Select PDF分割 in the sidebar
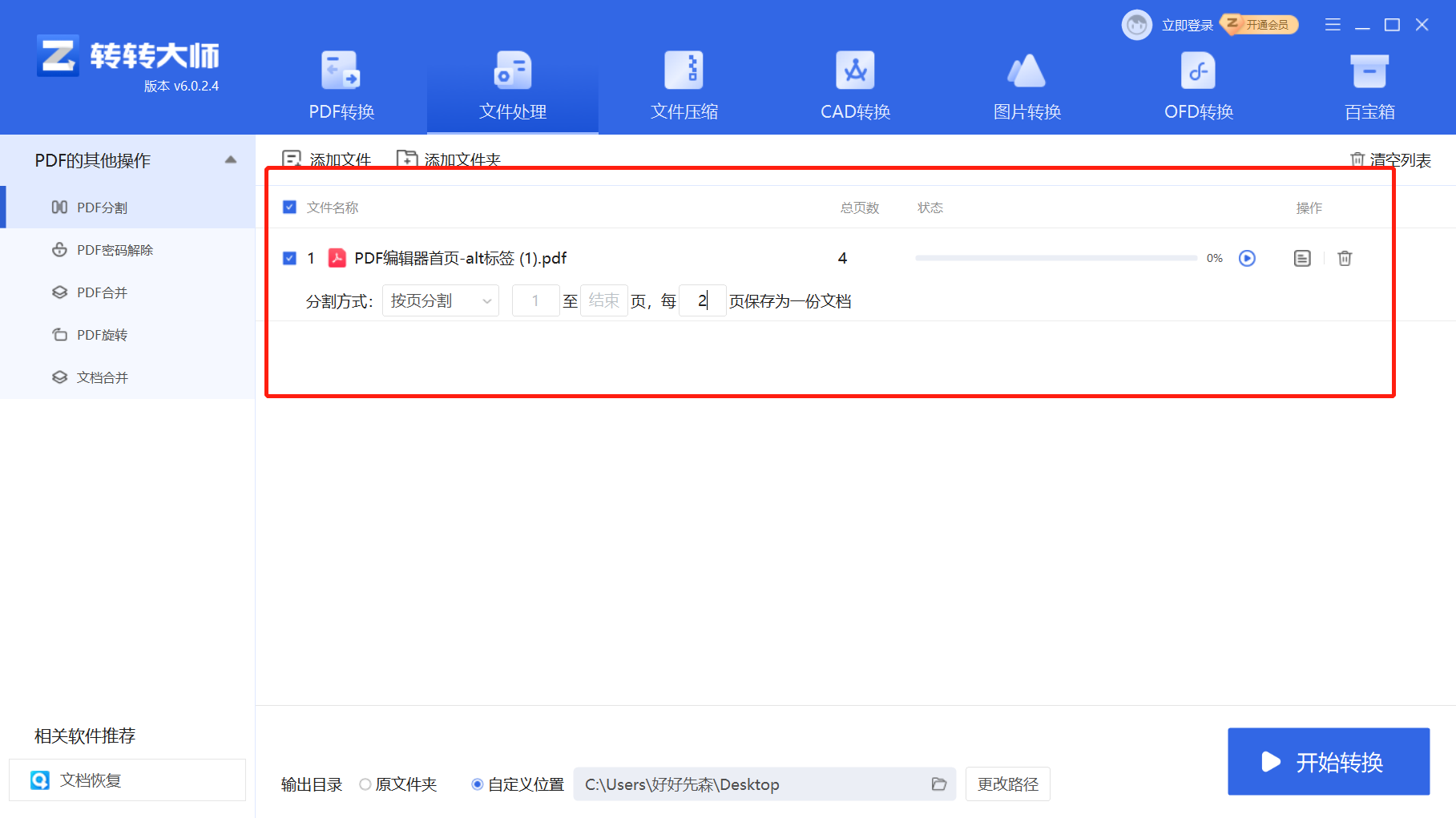The width and height of the screenshot is (1456, 818). click(x=128, y=208)
